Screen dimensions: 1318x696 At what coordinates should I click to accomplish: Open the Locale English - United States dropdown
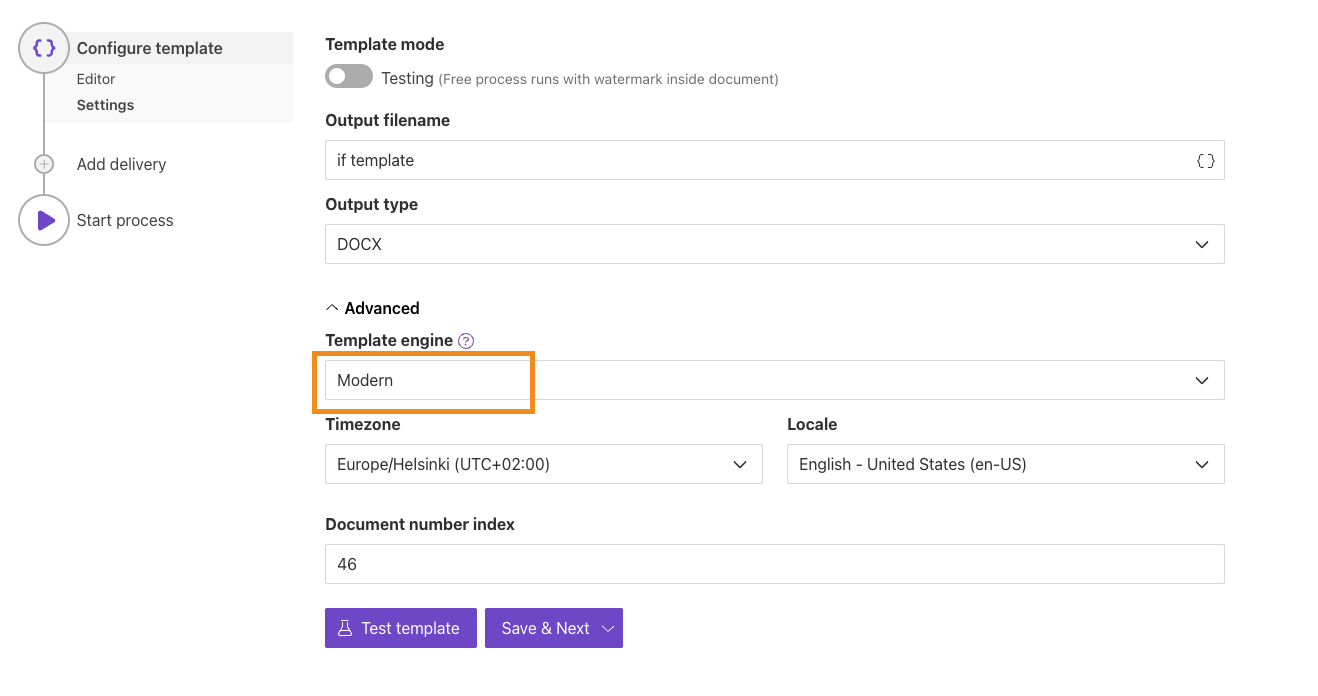pos(1005,464)
